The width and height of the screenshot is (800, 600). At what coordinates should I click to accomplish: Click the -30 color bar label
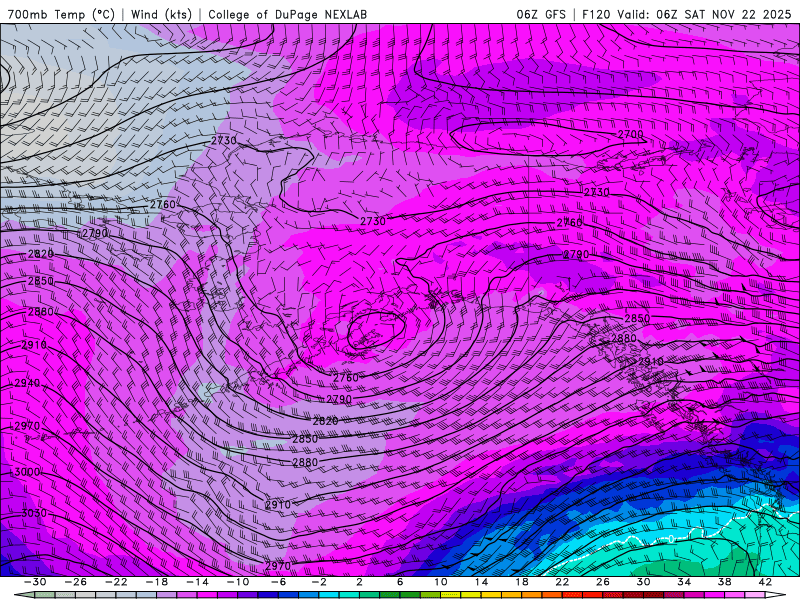[x=35, y=582]
